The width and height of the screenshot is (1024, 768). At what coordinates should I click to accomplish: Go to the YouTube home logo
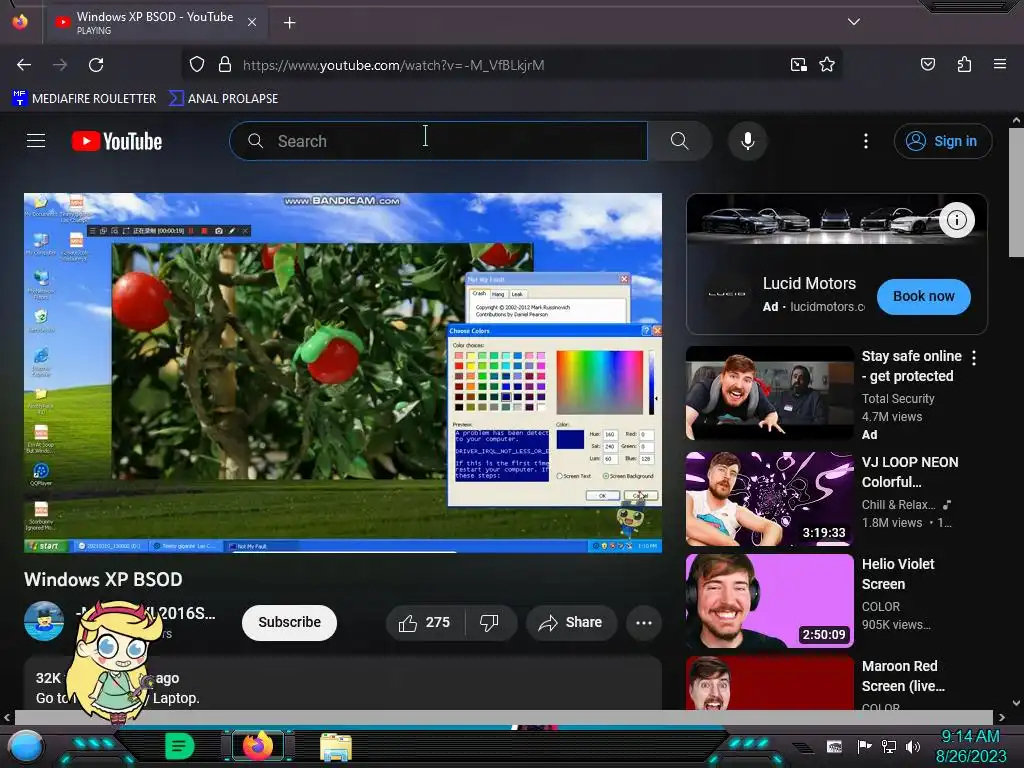click(117, 141)
